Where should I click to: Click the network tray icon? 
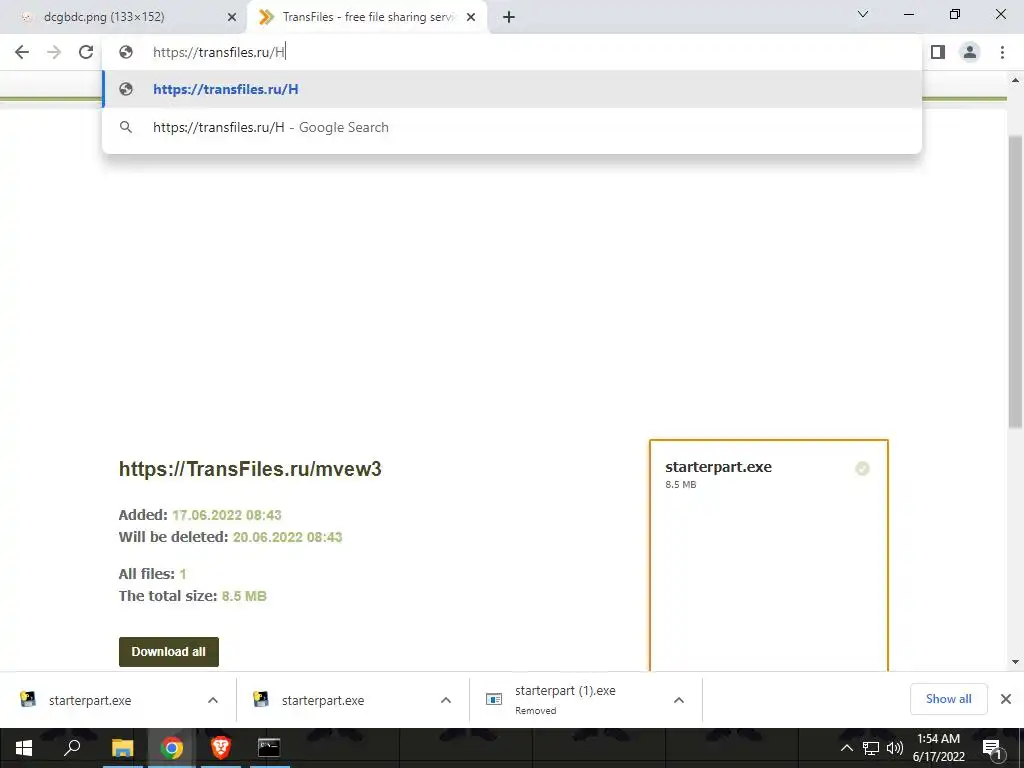871,748
